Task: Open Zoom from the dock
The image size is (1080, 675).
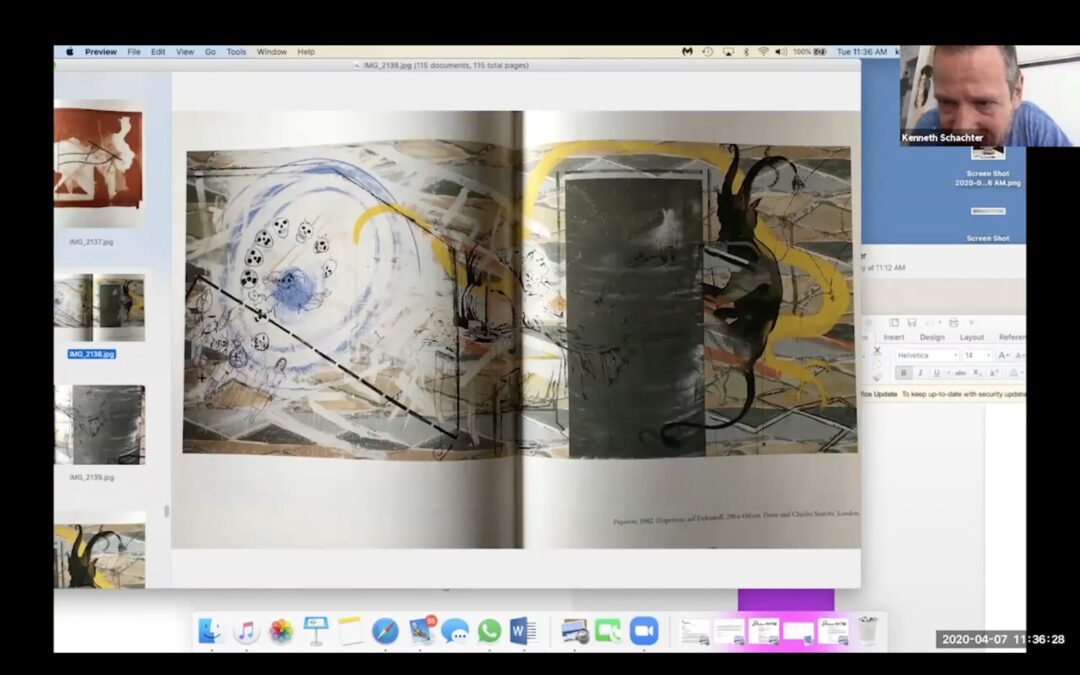Action: 644,631
